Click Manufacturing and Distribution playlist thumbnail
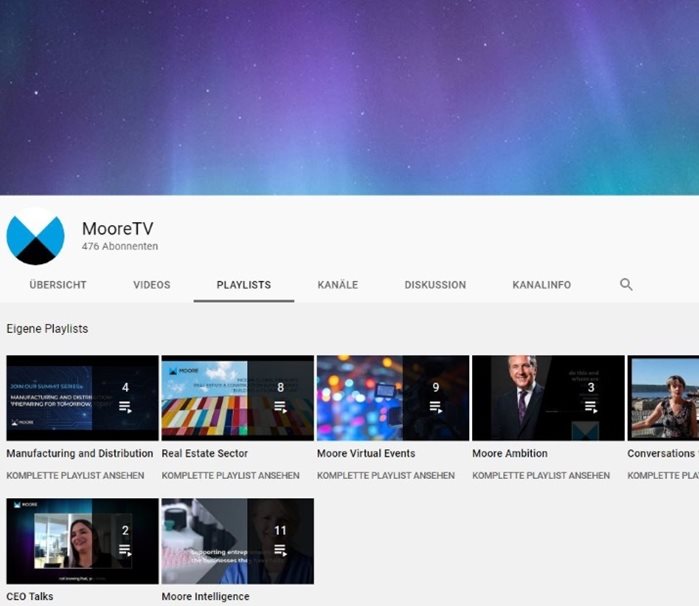Viewport: 699px width, 606px height. (82, 398)
